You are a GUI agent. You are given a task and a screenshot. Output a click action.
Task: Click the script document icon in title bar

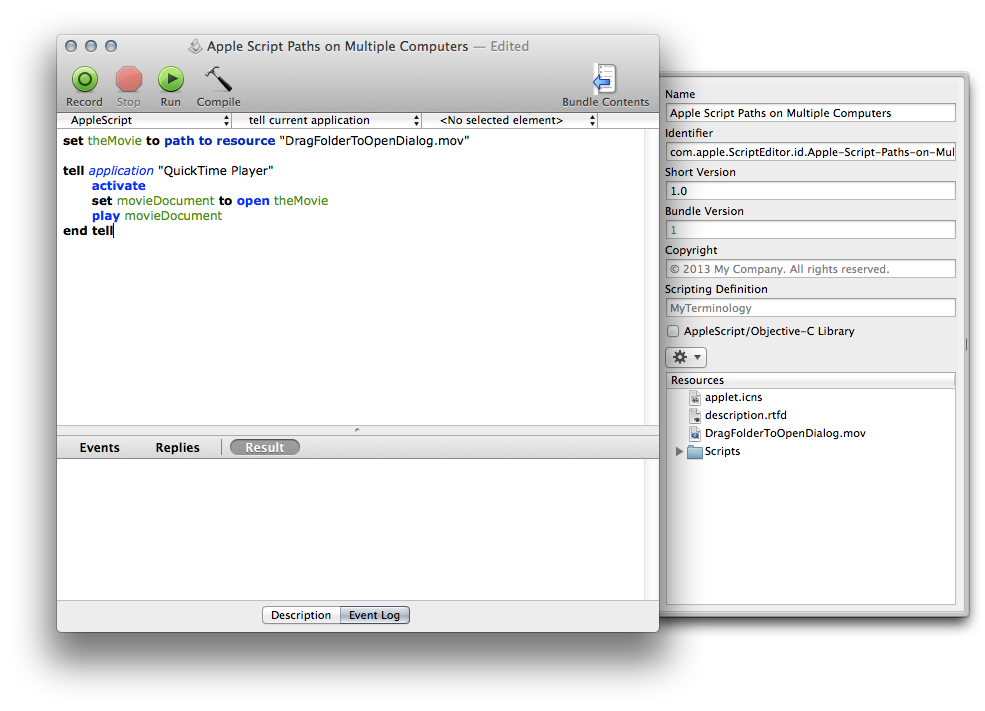click(195, 46)
